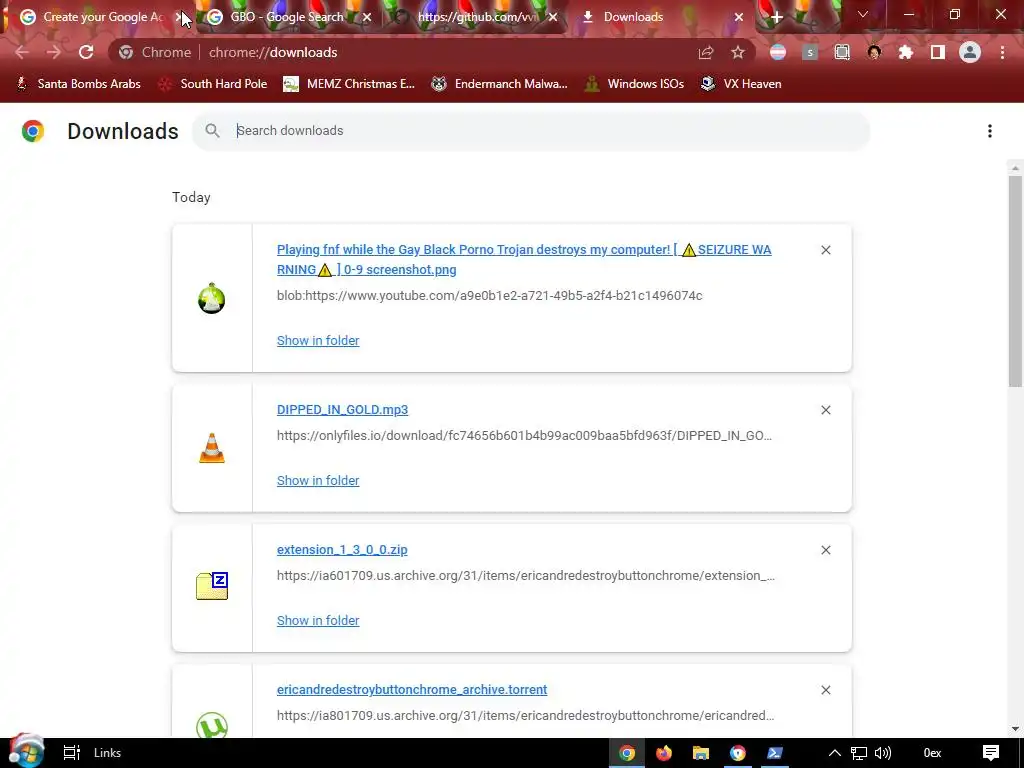Open the ericandredestroybuttonchrome_archive.torrent link
This screenshot has width=1024, height=768.
click(x=412, y=690)
